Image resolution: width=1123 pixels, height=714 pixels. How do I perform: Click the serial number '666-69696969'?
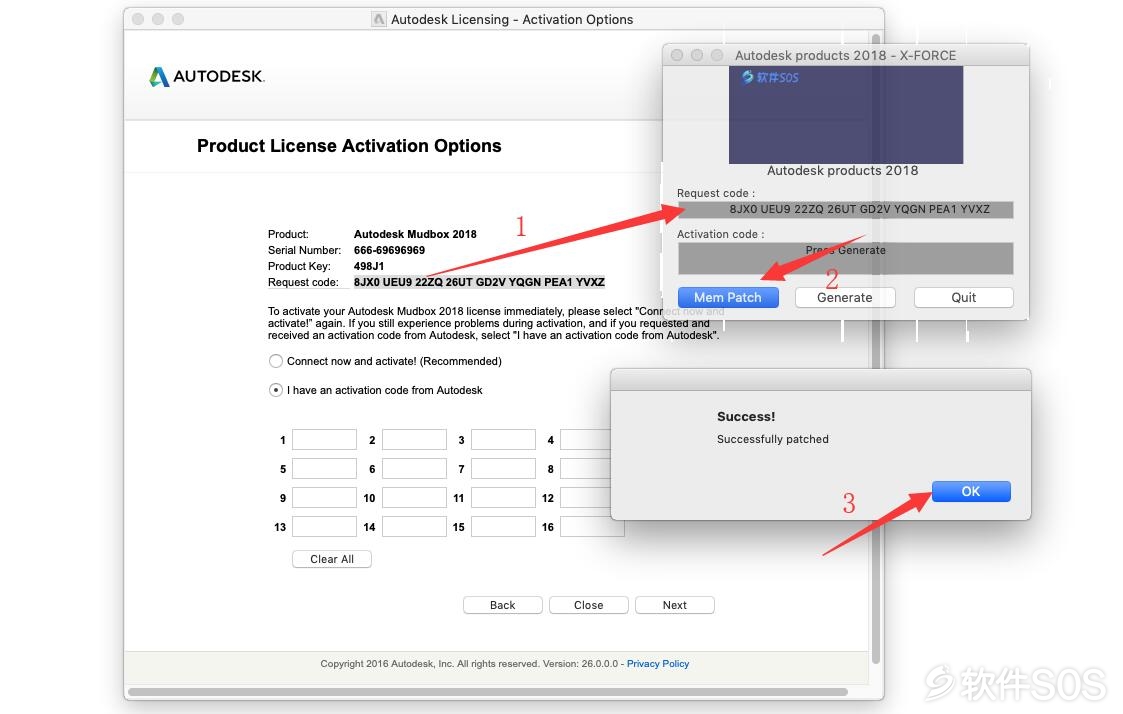point(390,250)
